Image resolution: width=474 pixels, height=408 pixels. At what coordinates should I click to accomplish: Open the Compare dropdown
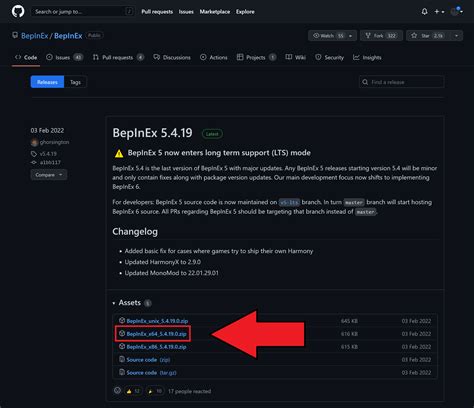(49, 175)
